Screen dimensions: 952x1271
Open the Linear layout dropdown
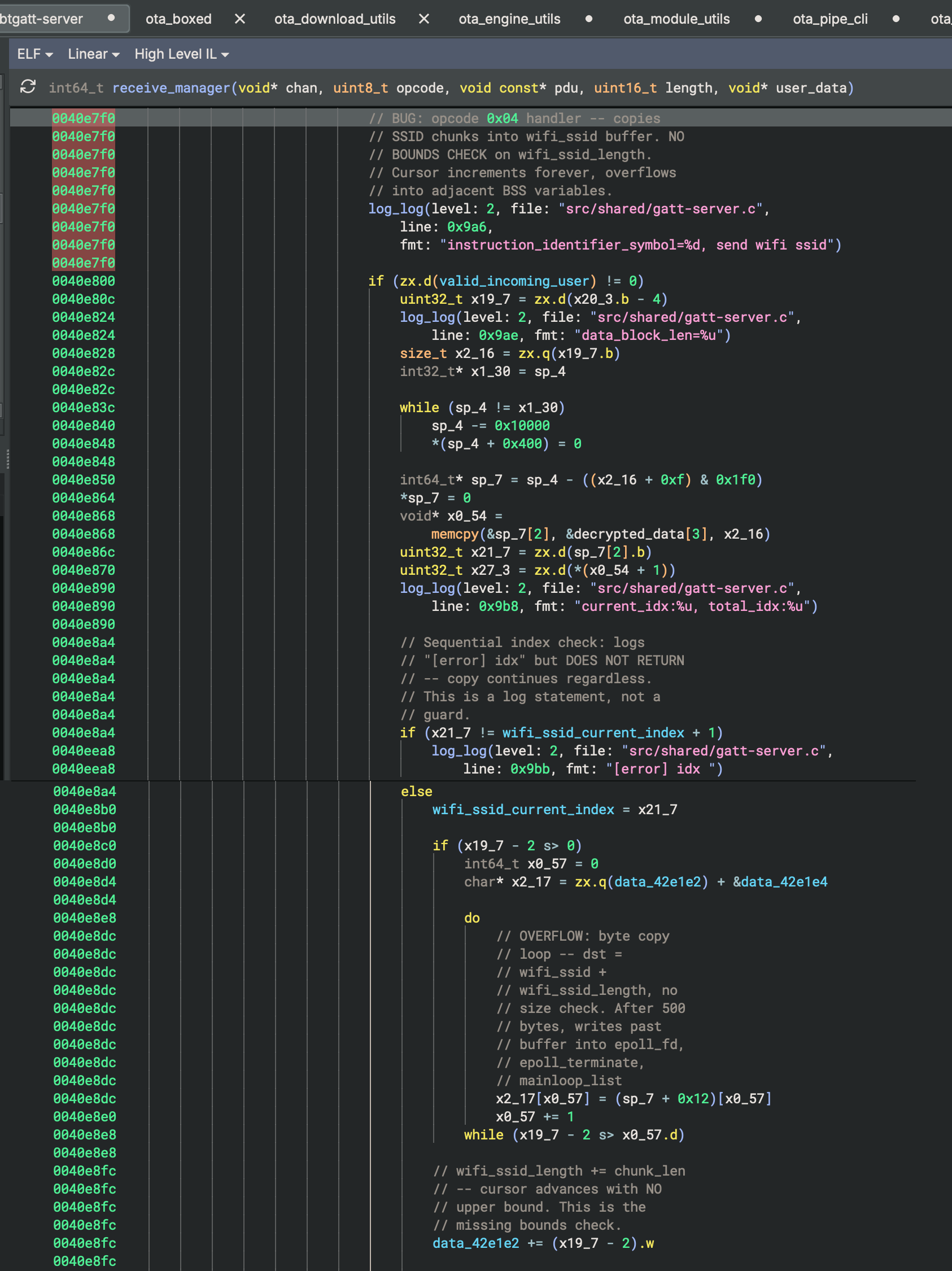pyautogui.click(x=94, y=54)
